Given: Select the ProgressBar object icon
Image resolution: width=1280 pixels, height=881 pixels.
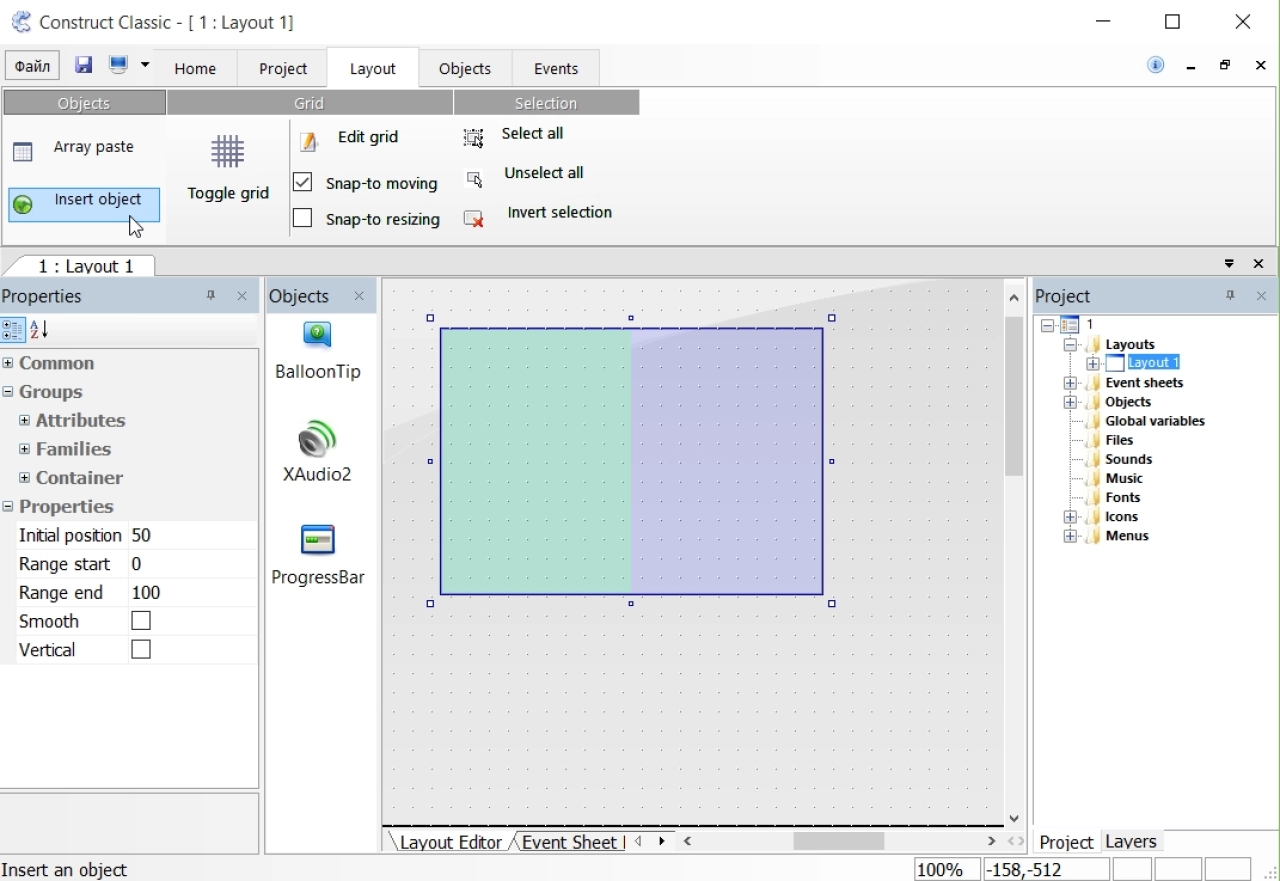Looking at the screenshot, I should (x=319, y=541).
